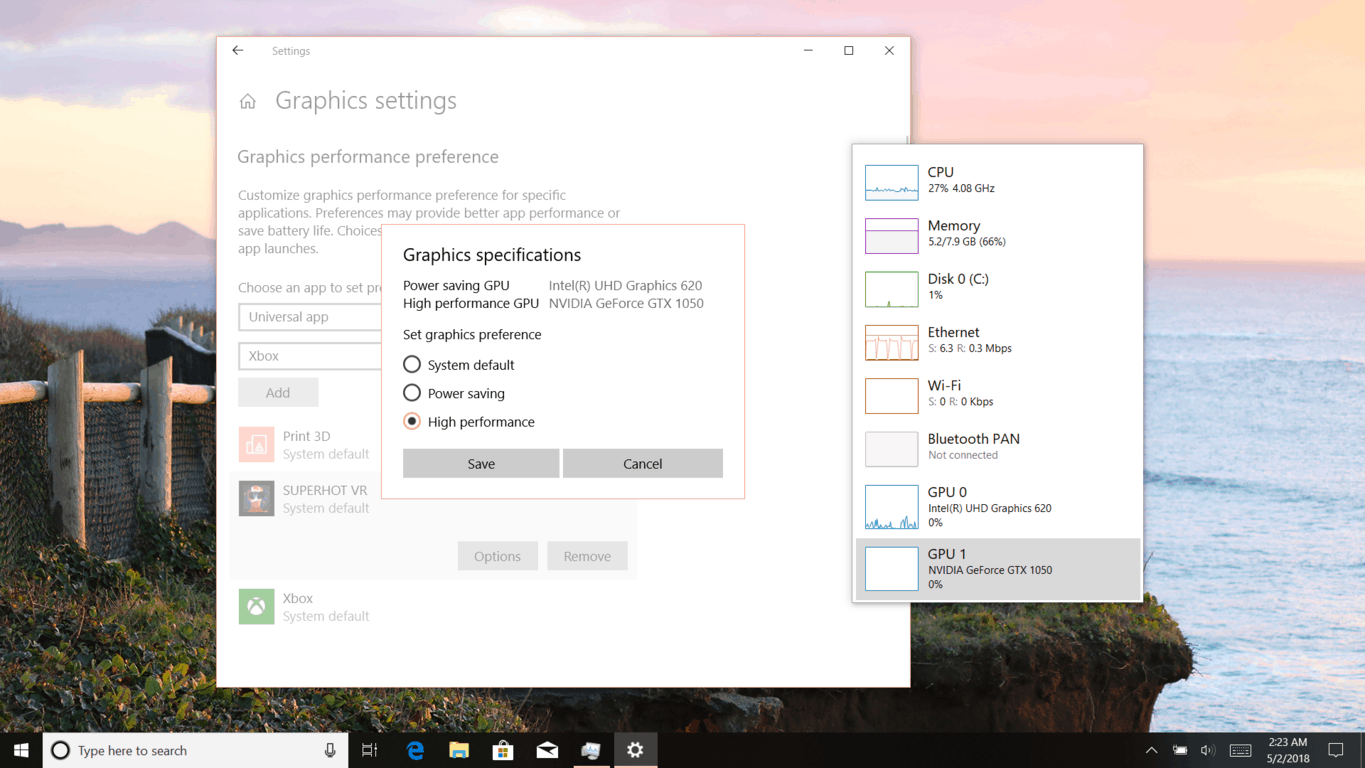Open the Windows Start menu
This screenshot has width=1365, height=768.
21,750
